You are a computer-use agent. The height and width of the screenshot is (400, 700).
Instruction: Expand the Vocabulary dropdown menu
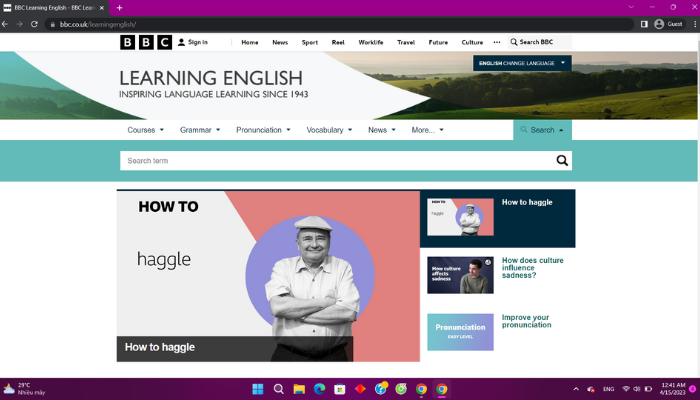click(329, 130)
